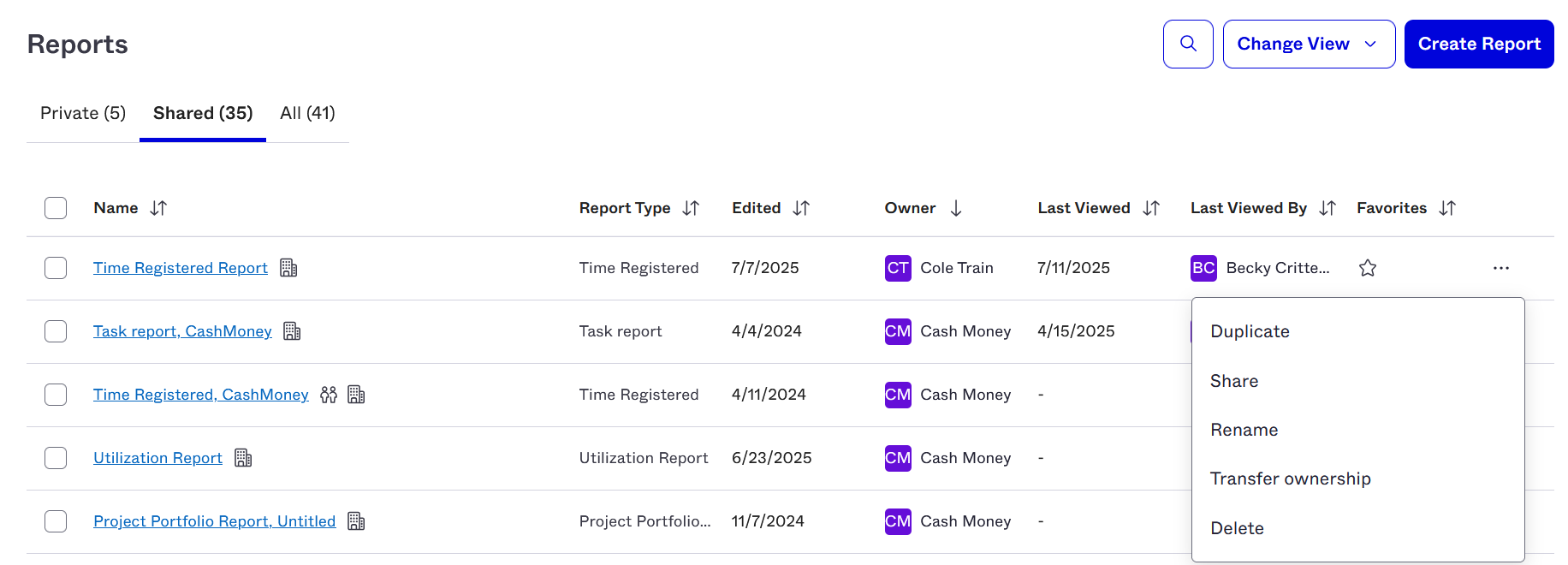Viewport: 1568px width, 565px height.
Task: Expand the Change View dropdown
Action: point(1309,44)
